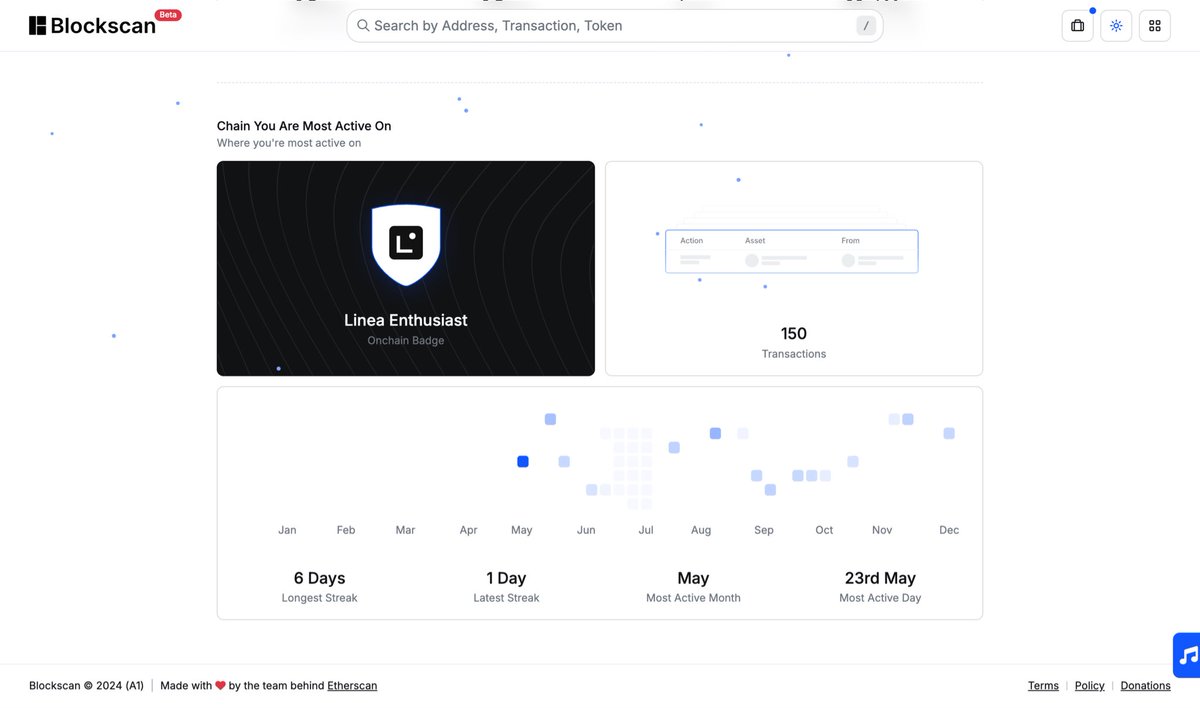This screenshot has height=708, width=1200.
Task: Click the Jun month label
Action: point(586,530)
